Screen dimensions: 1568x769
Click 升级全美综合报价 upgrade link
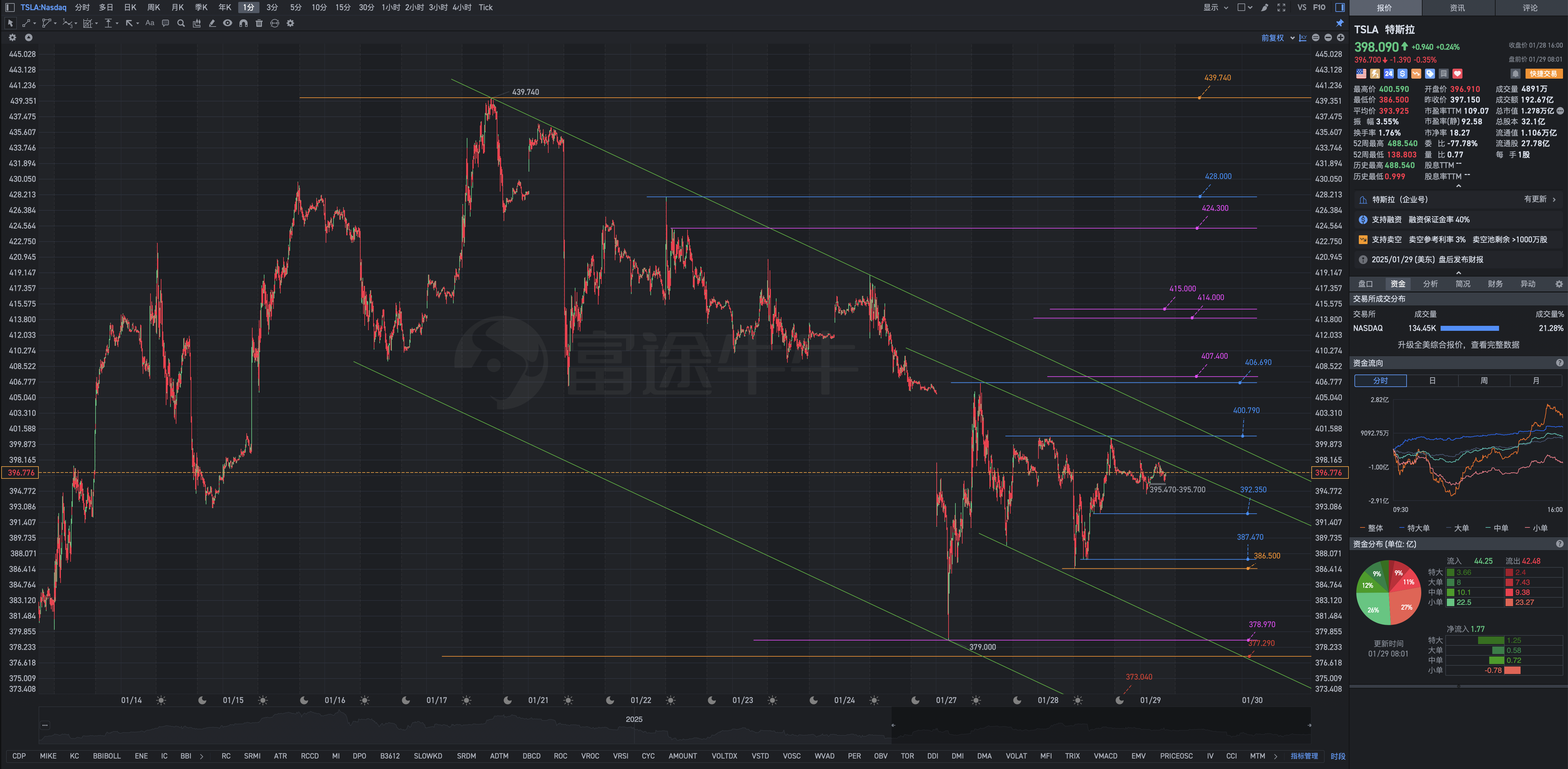pyautogui.click(x=1458, y=345)
